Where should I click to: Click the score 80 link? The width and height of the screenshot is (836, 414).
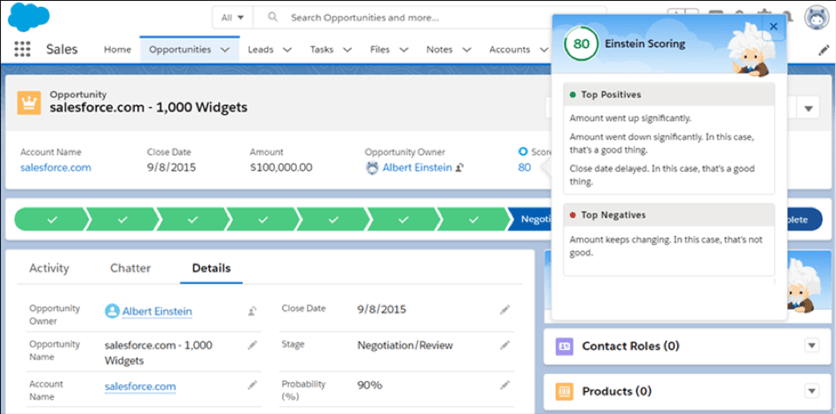pyautogui.click(x=524, y=168)
